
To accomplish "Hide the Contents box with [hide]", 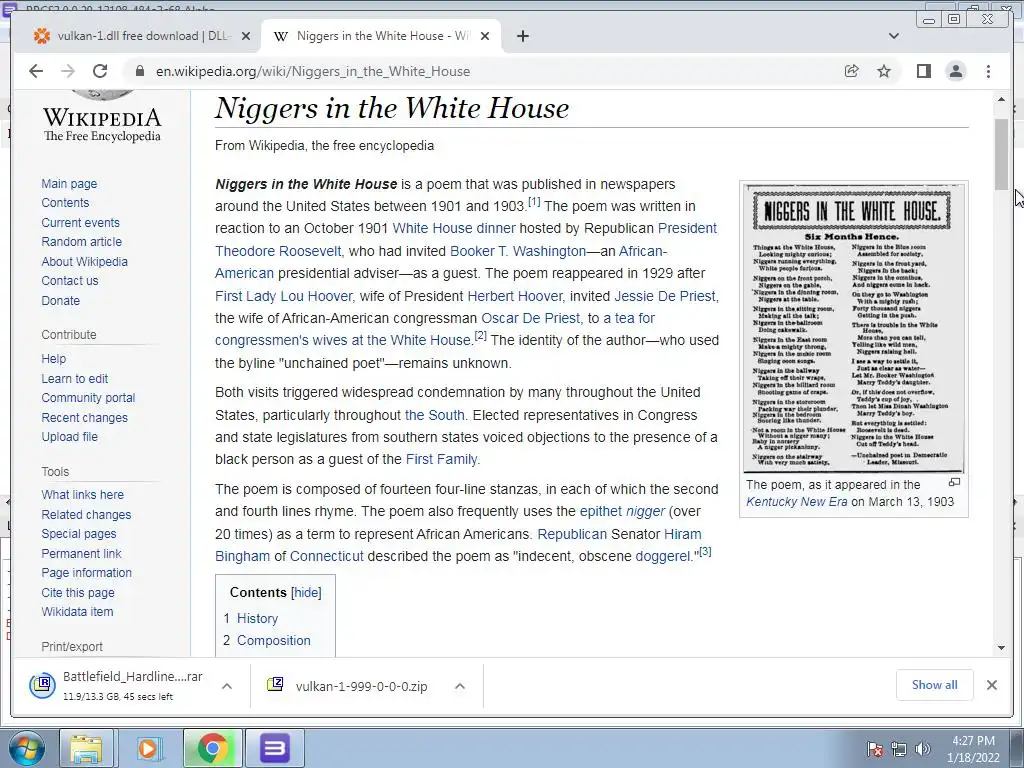I will tap(306, 592).
